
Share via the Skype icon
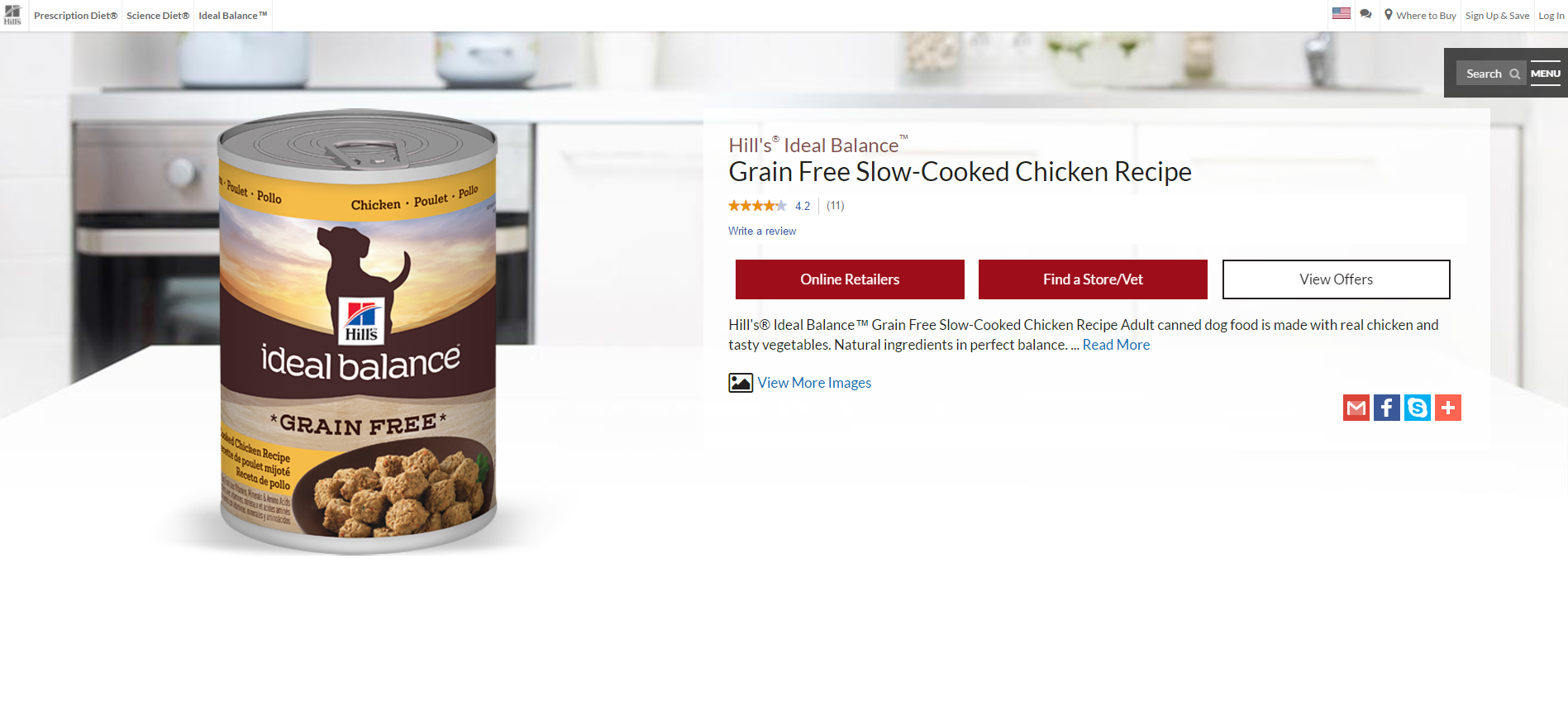[1418, 408]
